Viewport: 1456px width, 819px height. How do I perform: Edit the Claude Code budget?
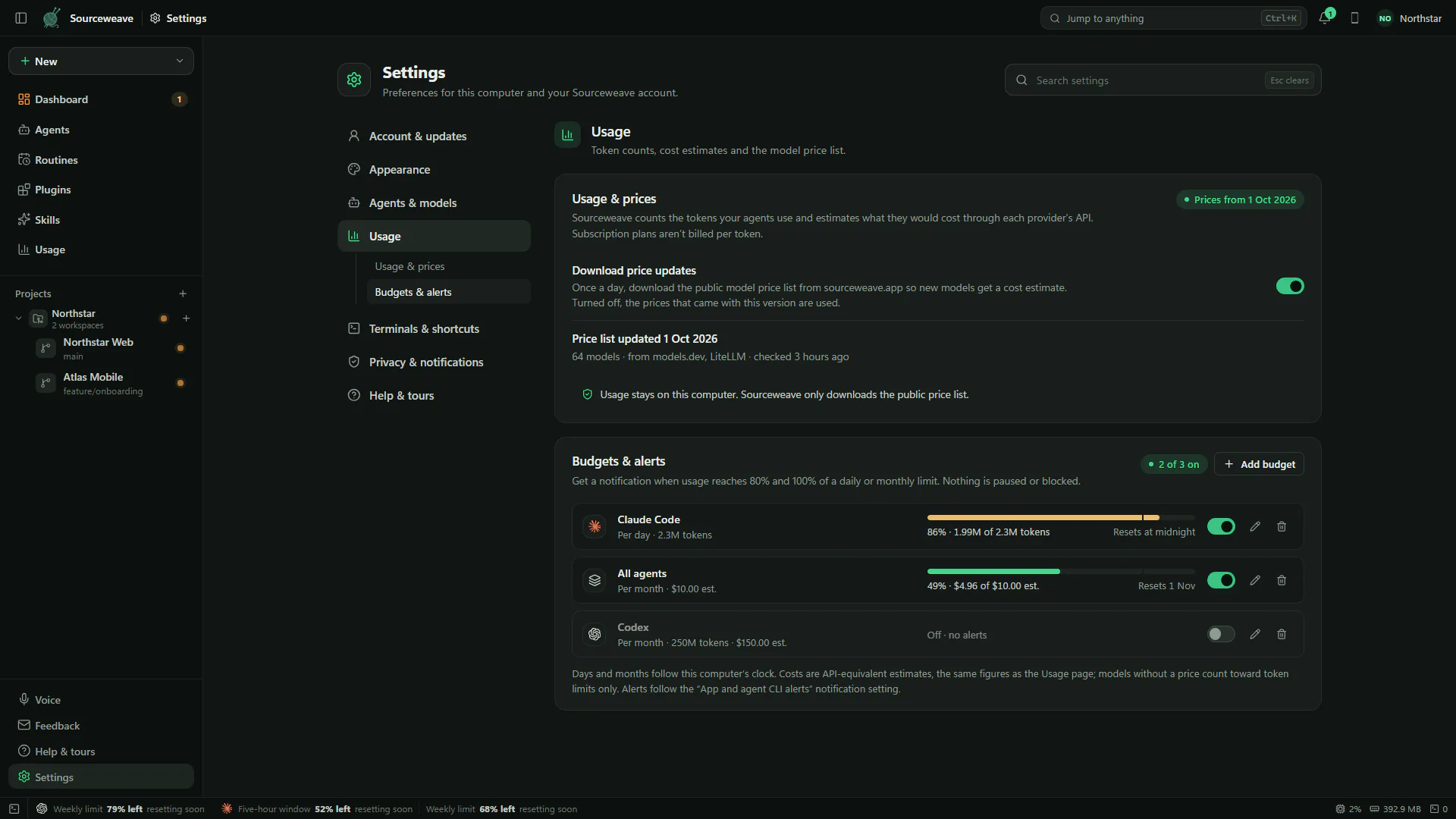point(1255,526)
